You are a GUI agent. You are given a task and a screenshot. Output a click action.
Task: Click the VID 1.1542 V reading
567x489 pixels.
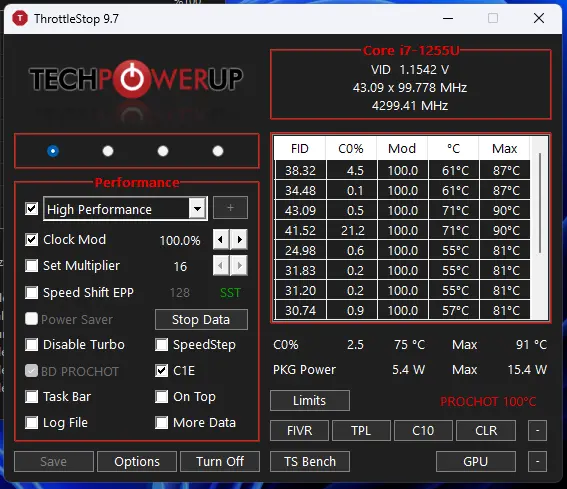[x=410, y=69]
